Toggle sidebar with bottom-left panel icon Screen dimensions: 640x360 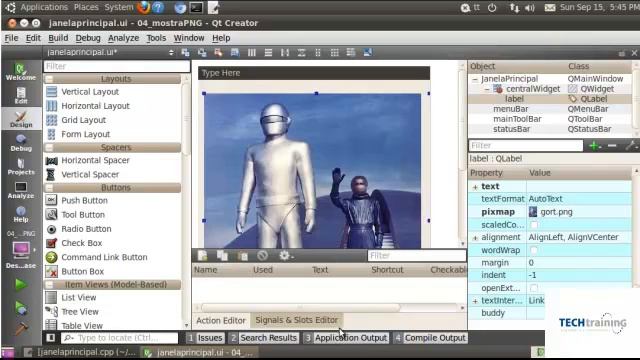51,338
